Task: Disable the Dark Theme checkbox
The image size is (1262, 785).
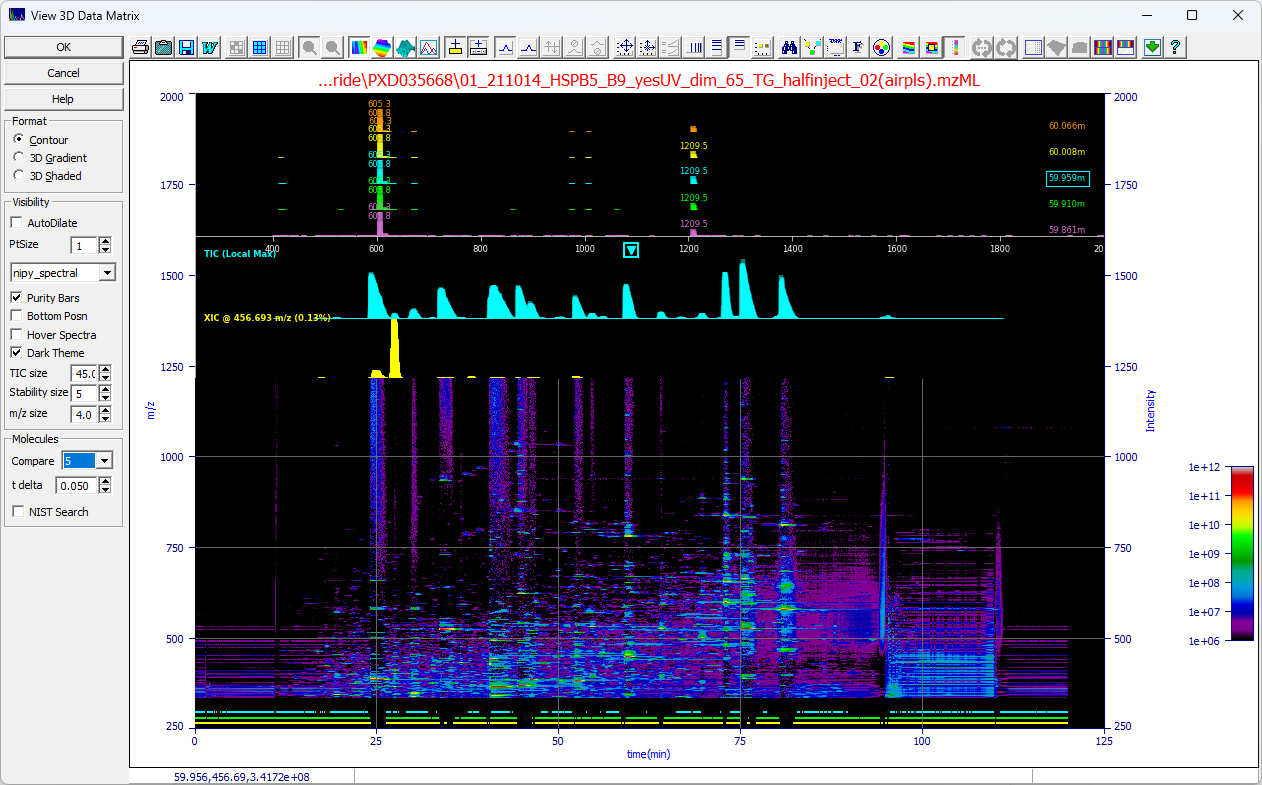Action: tap(17, 354)
